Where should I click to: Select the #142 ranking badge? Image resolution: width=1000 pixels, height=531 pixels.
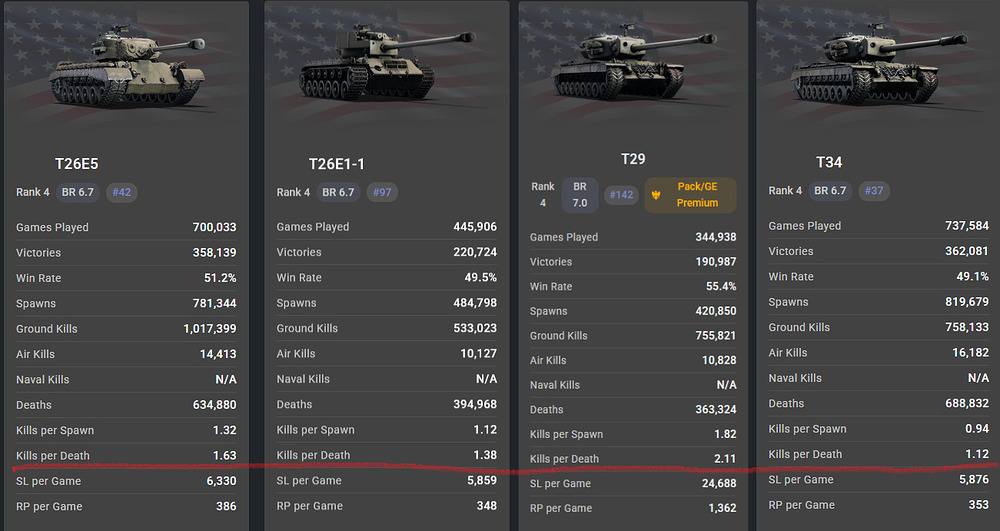click(621, 195)
